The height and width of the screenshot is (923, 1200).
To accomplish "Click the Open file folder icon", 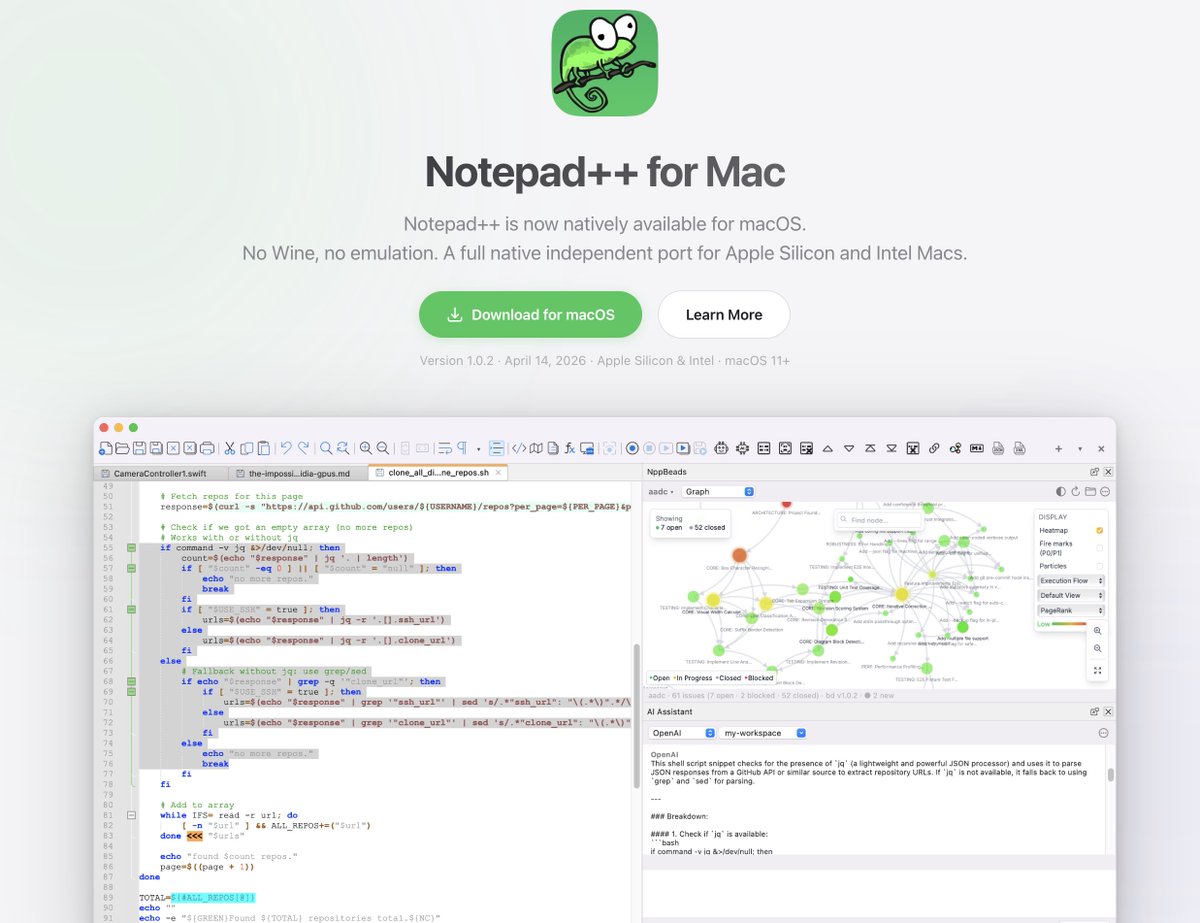I will 122,449.
